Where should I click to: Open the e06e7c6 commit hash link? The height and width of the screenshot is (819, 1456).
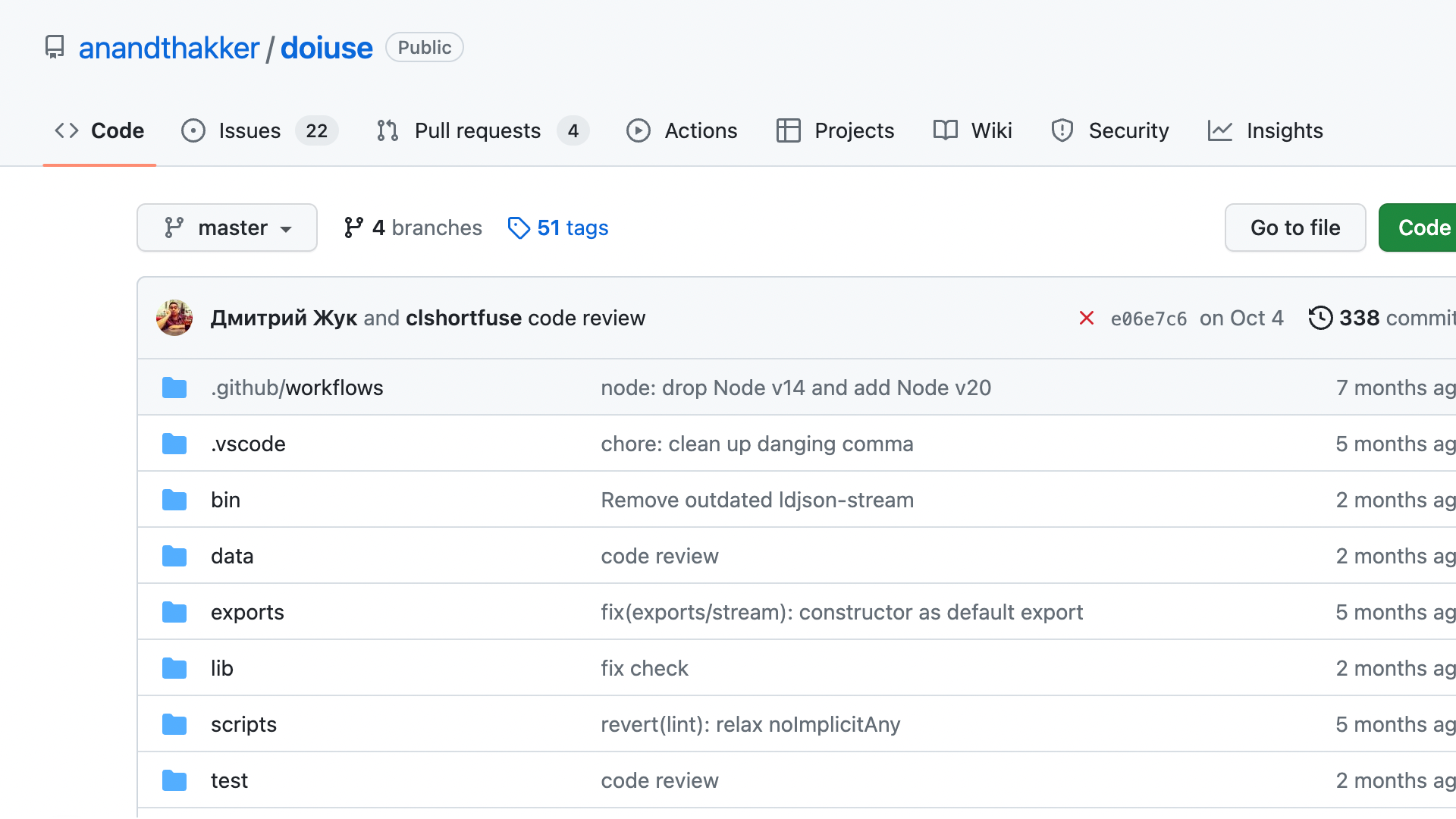coord(1148,318)
